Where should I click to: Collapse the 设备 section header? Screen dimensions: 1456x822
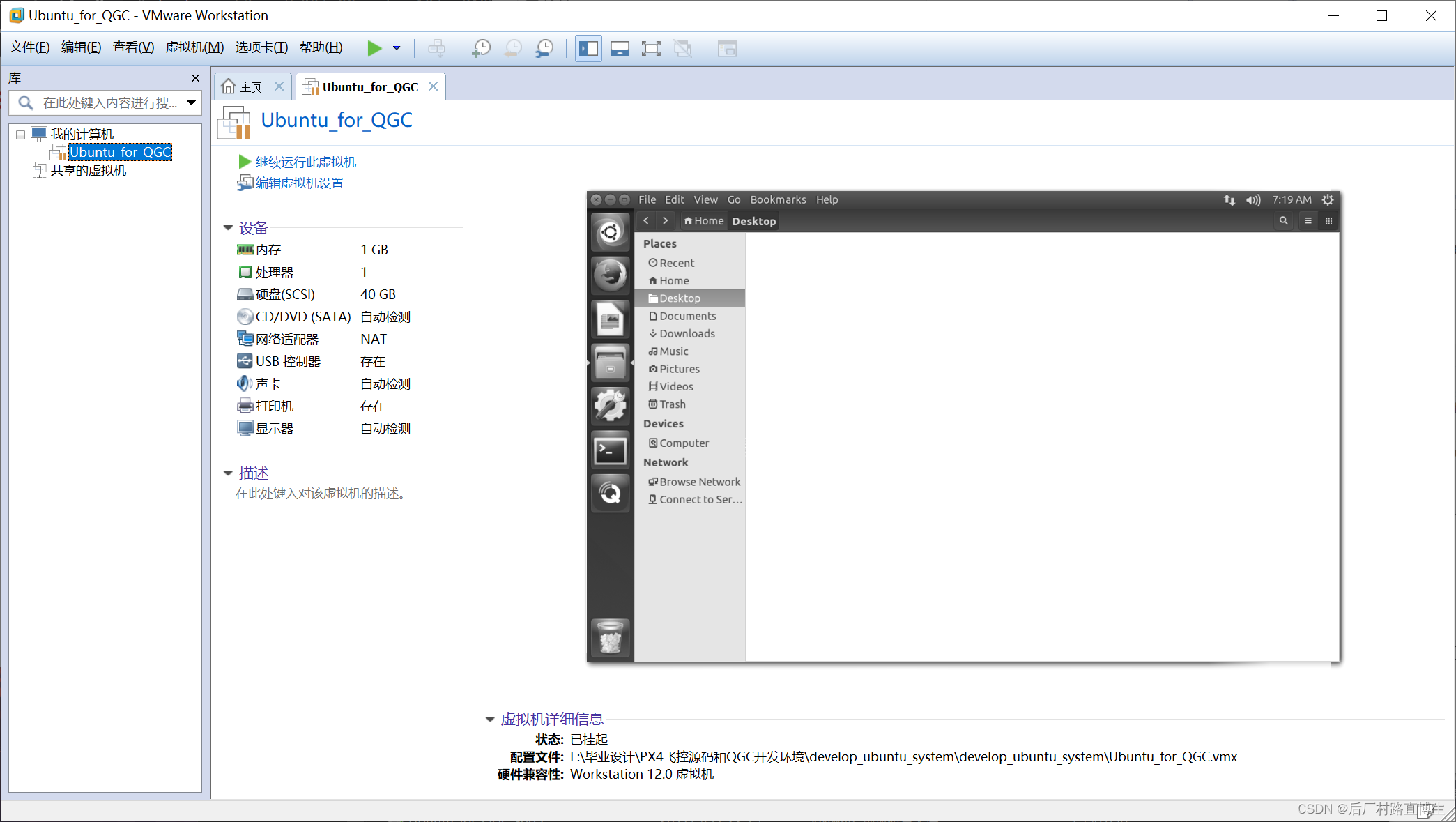tap(228, 227)
